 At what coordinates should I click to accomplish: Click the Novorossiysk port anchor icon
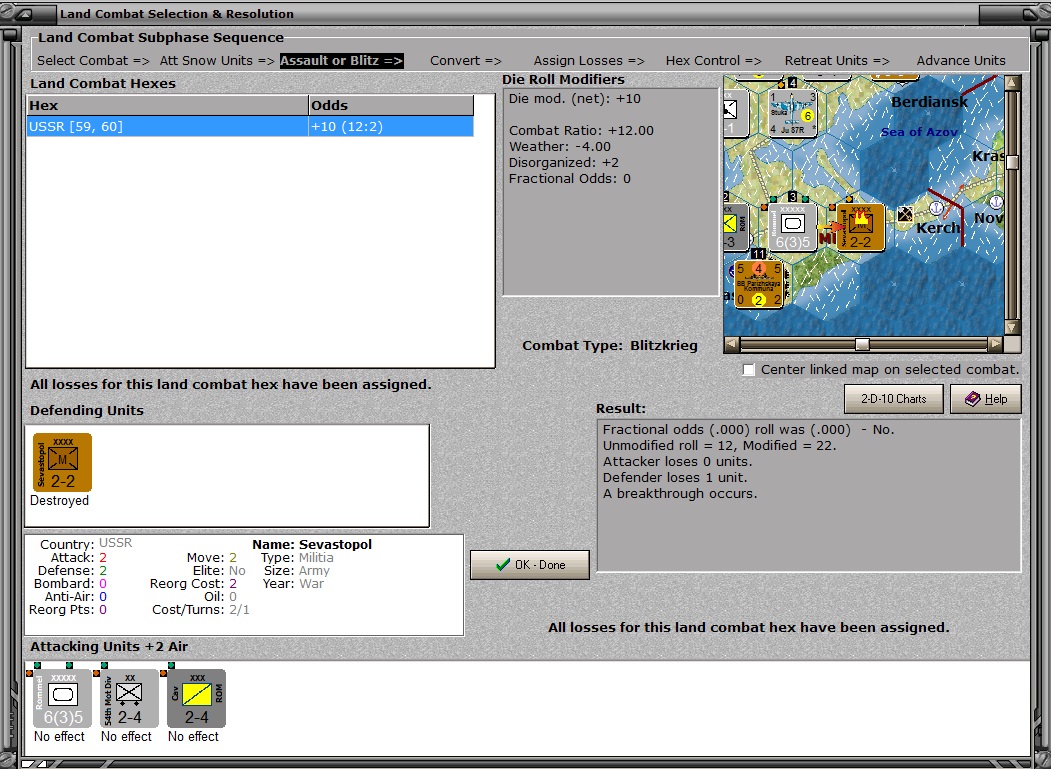point(996,202)
